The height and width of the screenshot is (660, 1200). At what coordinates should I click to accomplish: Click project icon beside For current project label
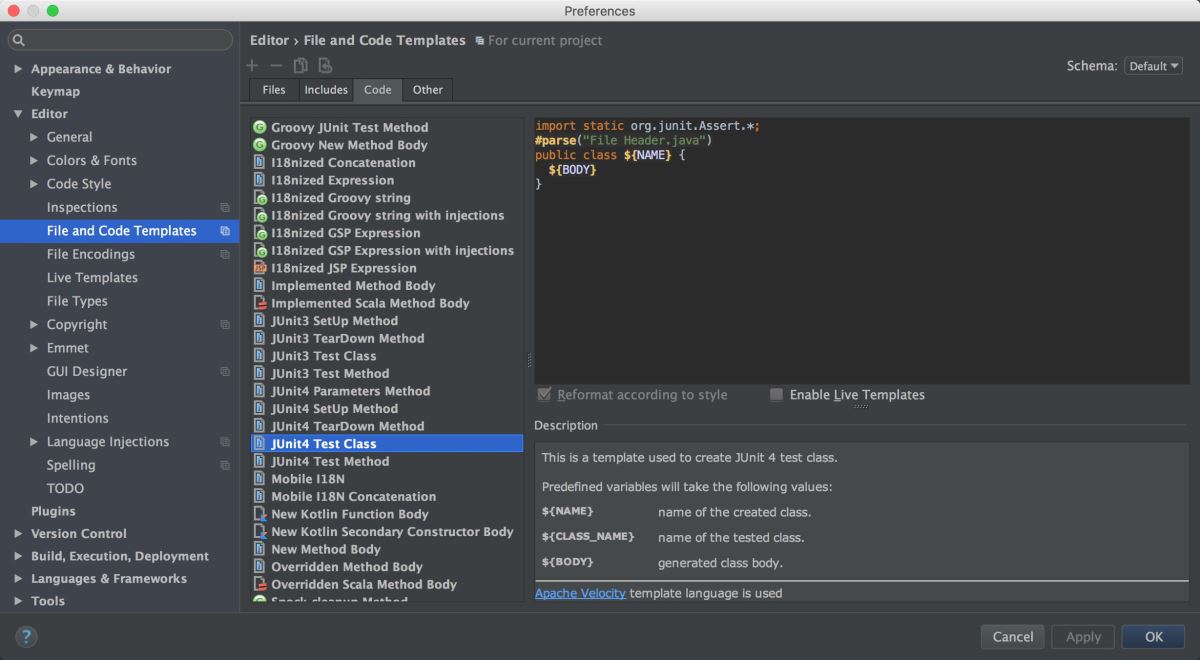coord(480,41)
